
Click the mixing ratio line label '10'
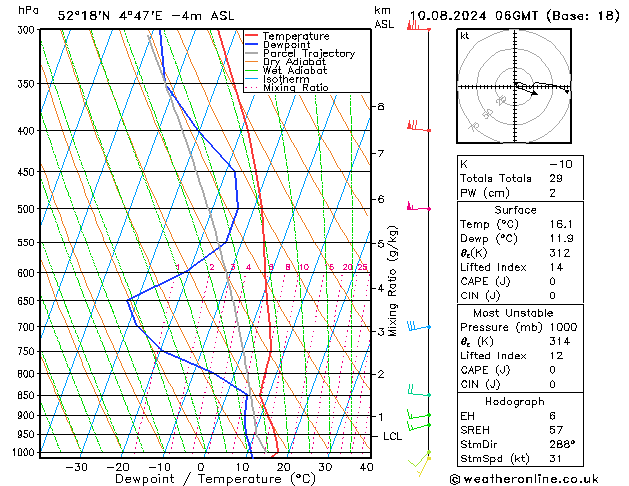pyautogui.click(x=304, y=267)
